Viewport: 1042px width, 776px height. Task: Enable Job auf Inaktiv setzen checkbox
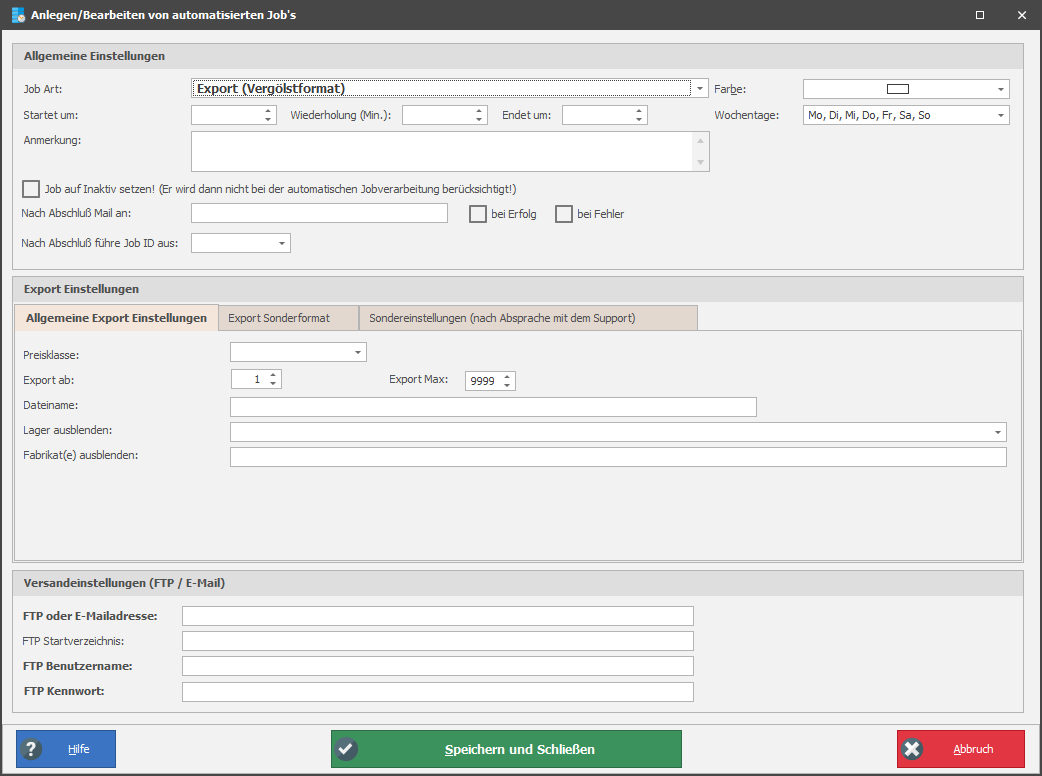[31, 189]
